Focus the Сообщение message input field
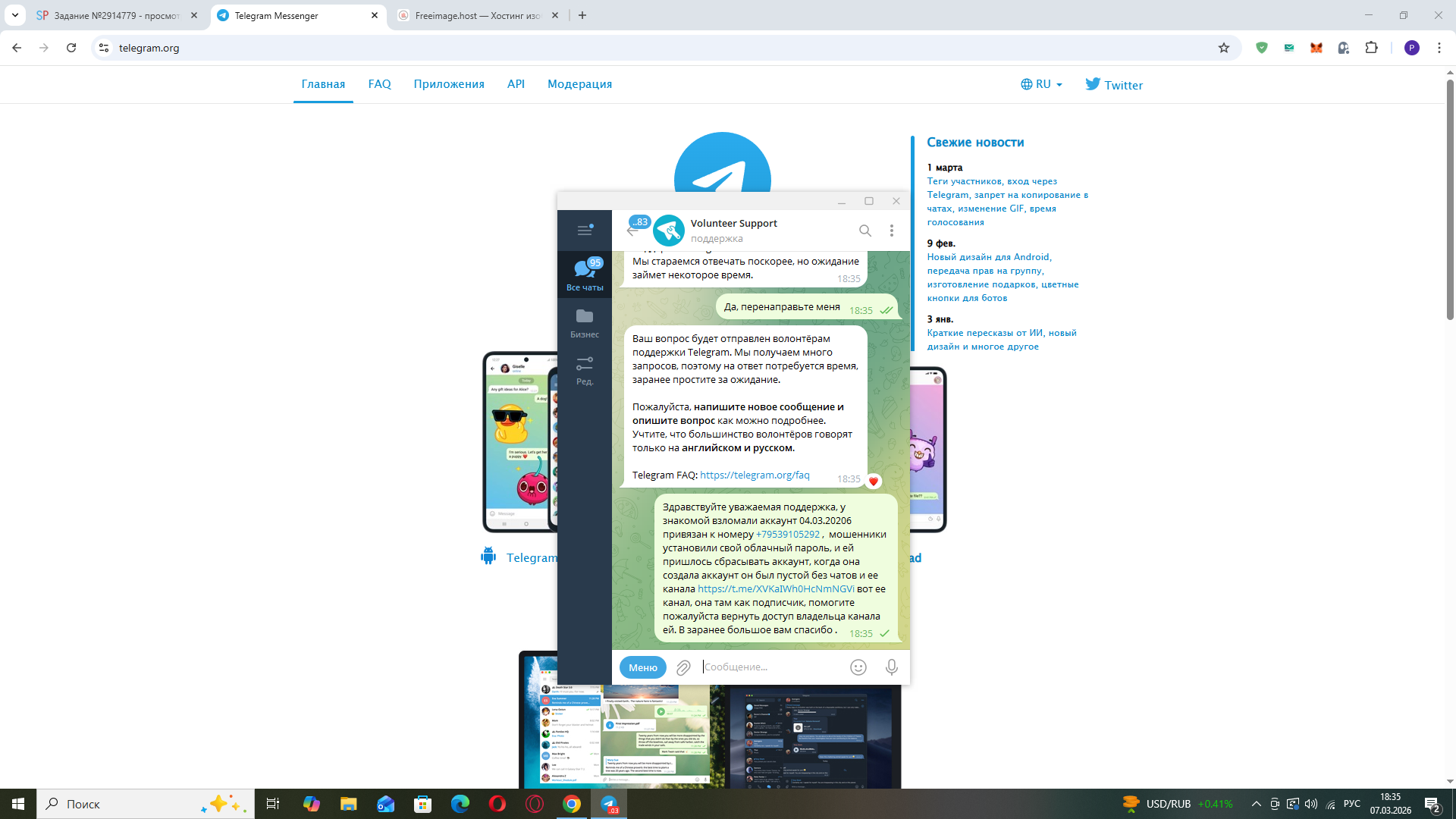The image size is (1456, 819). [x=771, y=667]
